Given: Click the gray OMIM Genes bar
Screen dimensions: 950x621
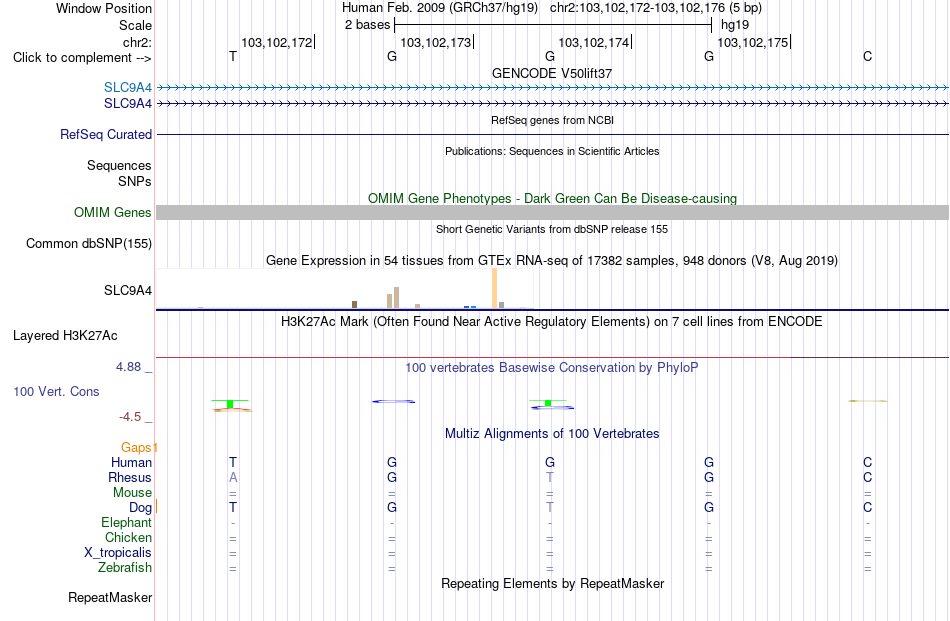Looking at the screenshot, I should 552,213.
